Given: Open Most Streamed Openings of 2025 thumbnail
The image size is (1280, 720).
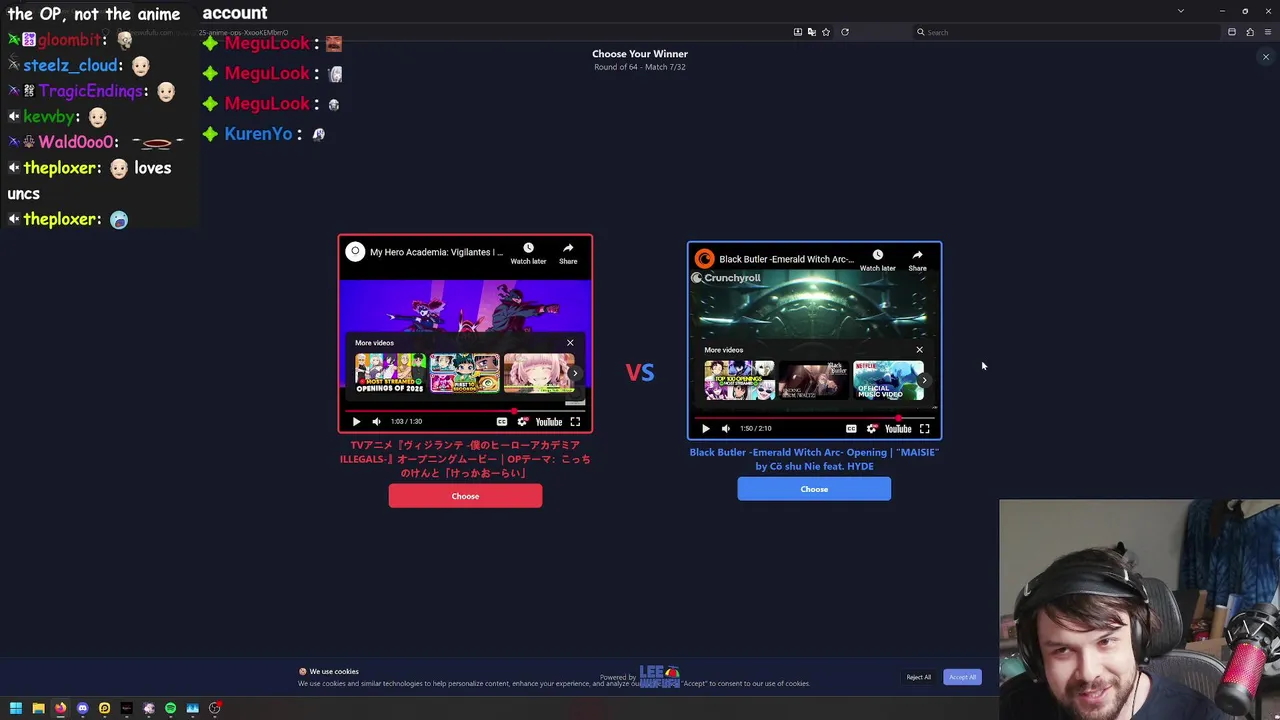Looking at the screenshot, I should coord(390,374).
